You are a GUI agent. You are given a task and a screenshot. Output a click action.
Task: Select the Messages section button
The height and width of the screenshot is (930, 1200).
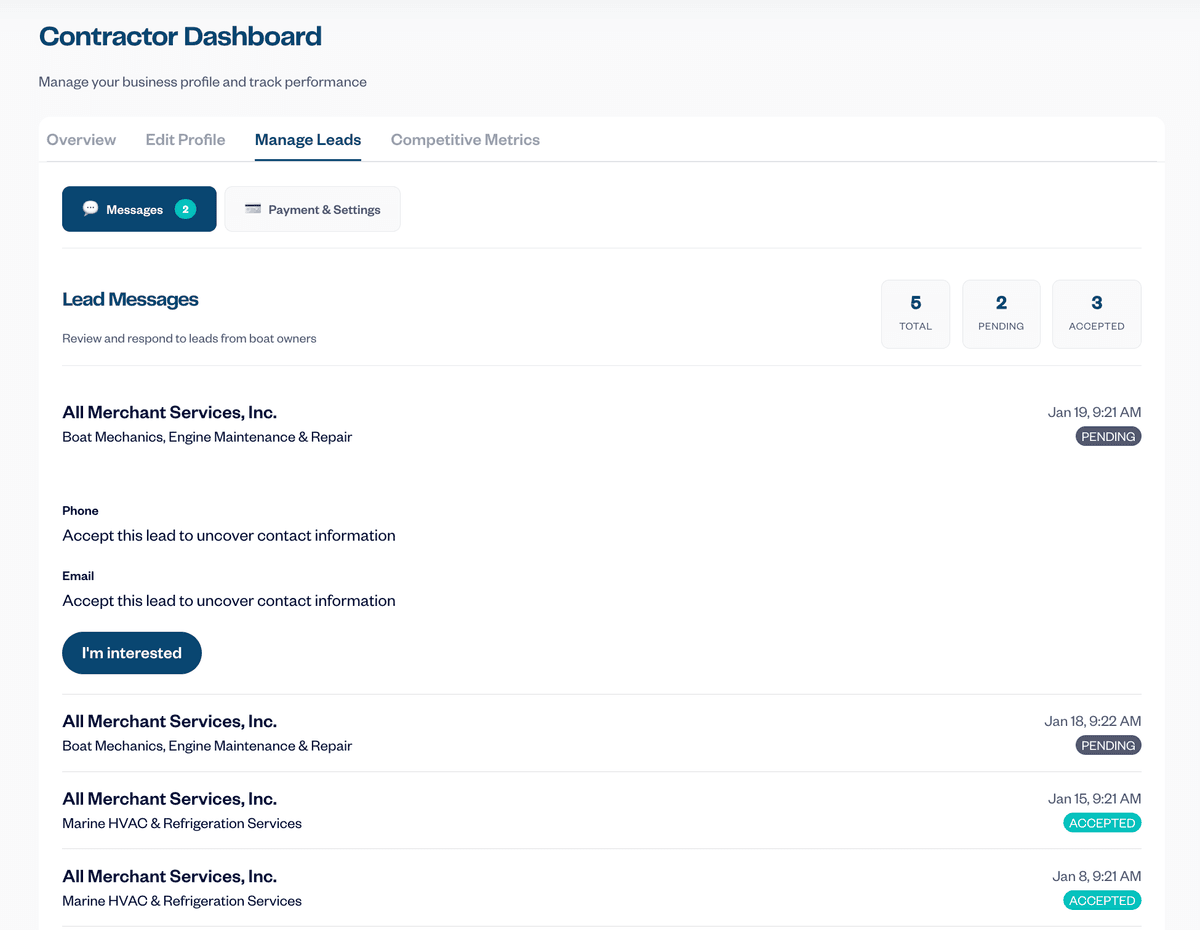tap(139, 209)
